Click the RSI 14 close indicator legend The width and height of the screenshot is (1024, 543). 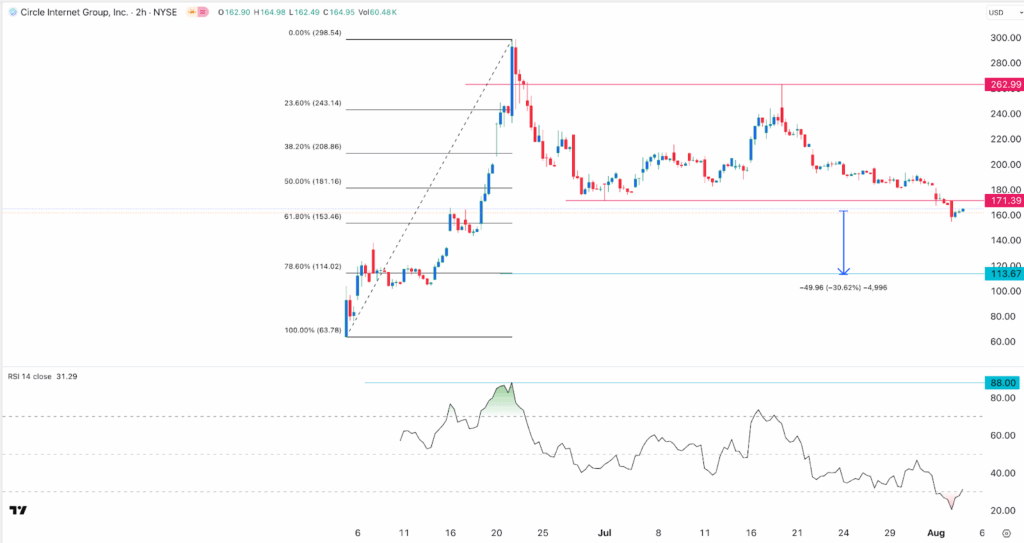[x=42, y=376]
